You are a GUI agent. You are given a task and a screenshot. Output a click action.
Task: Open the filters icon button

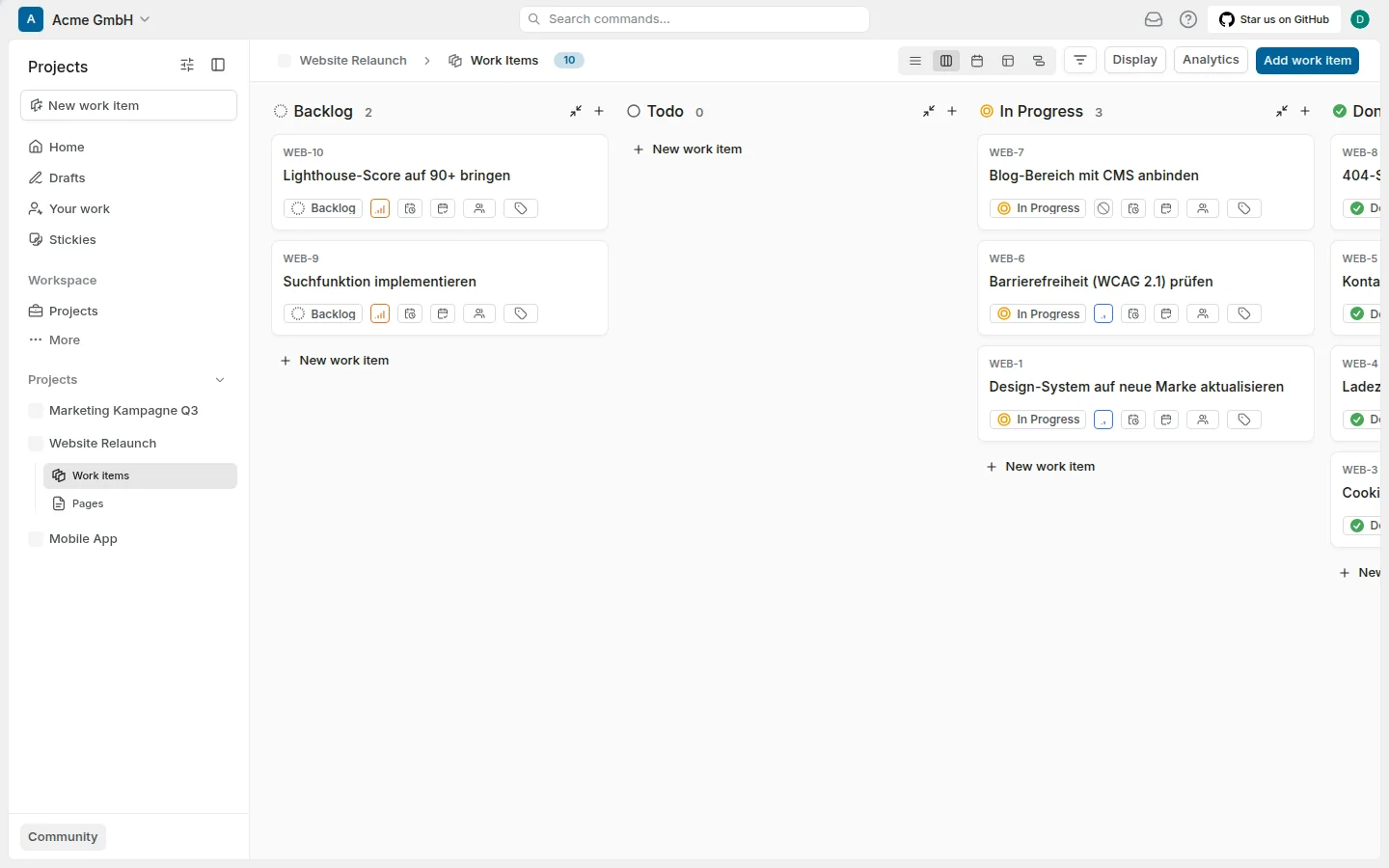(1080, 61)
